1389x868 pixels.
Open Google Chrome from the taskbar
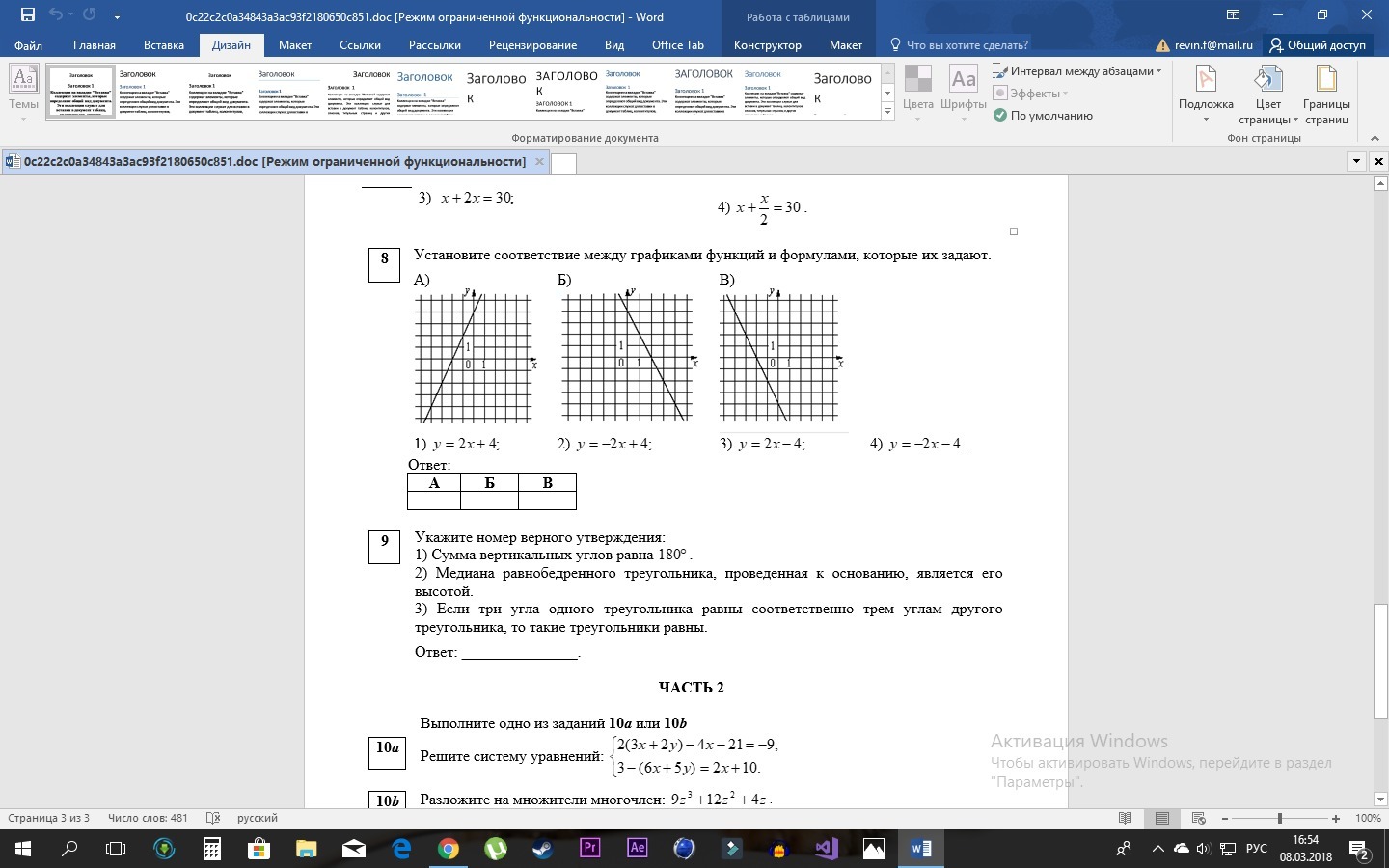[448, 849]
